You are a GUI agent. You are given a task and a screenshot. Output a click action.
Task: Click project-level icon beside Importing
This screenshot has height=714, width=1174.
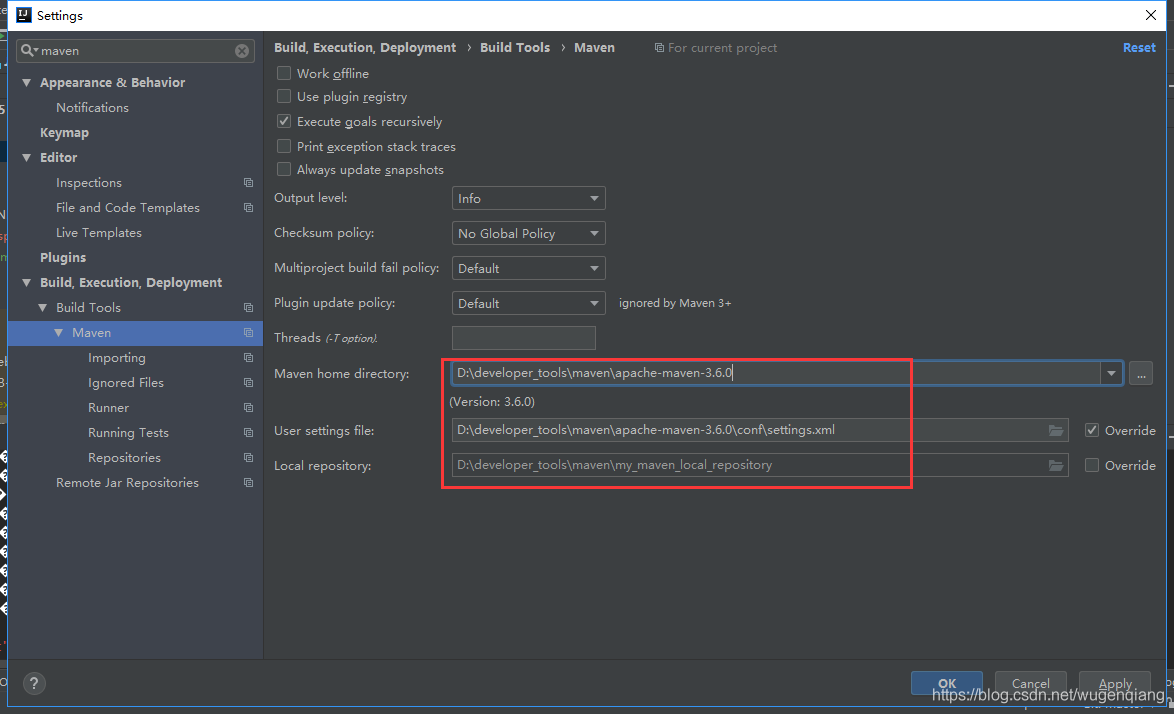(x=249, y=358)
